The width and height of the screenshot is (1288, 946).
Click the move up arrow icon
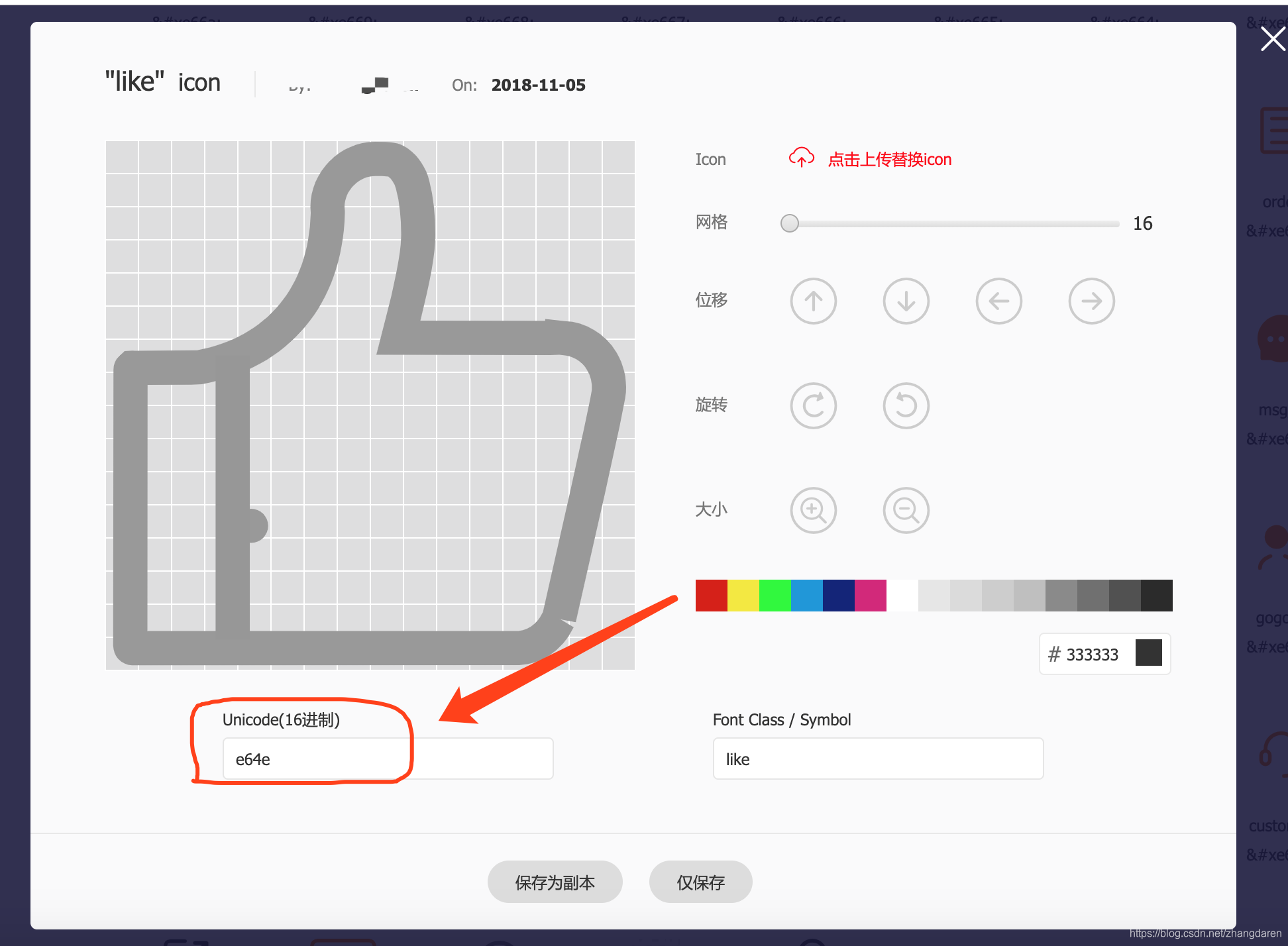pyautogui.click(x=813, y=301)
